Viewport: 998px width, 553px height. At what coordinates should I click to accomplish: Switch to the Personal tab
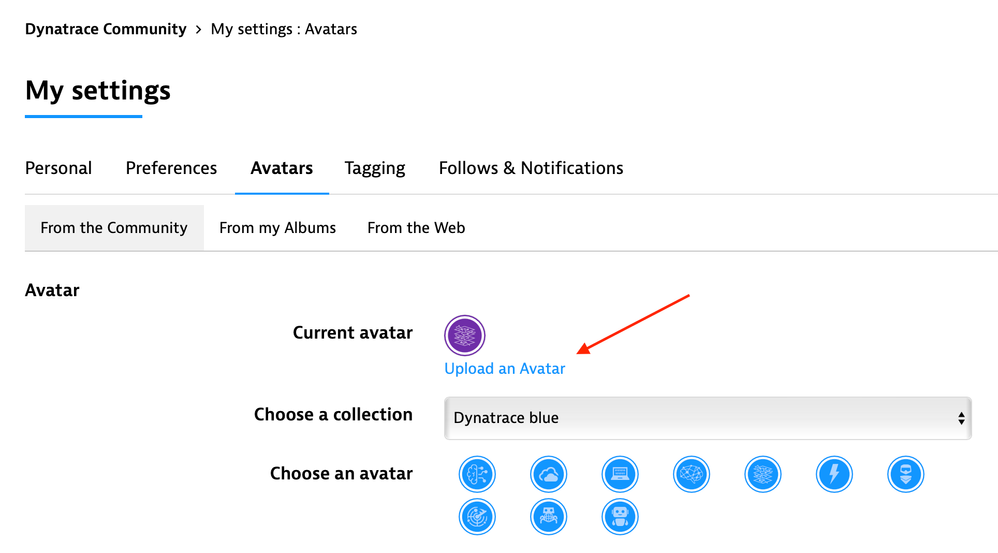tap(59, 168)
